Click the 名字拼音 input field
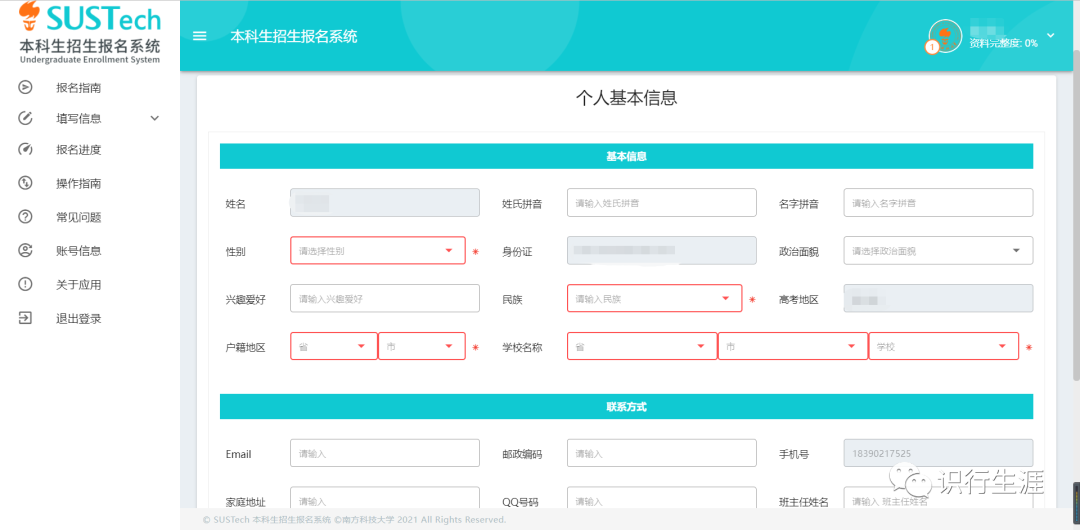Viewport: 1080px width, 530px height. (x=938, y=203)
